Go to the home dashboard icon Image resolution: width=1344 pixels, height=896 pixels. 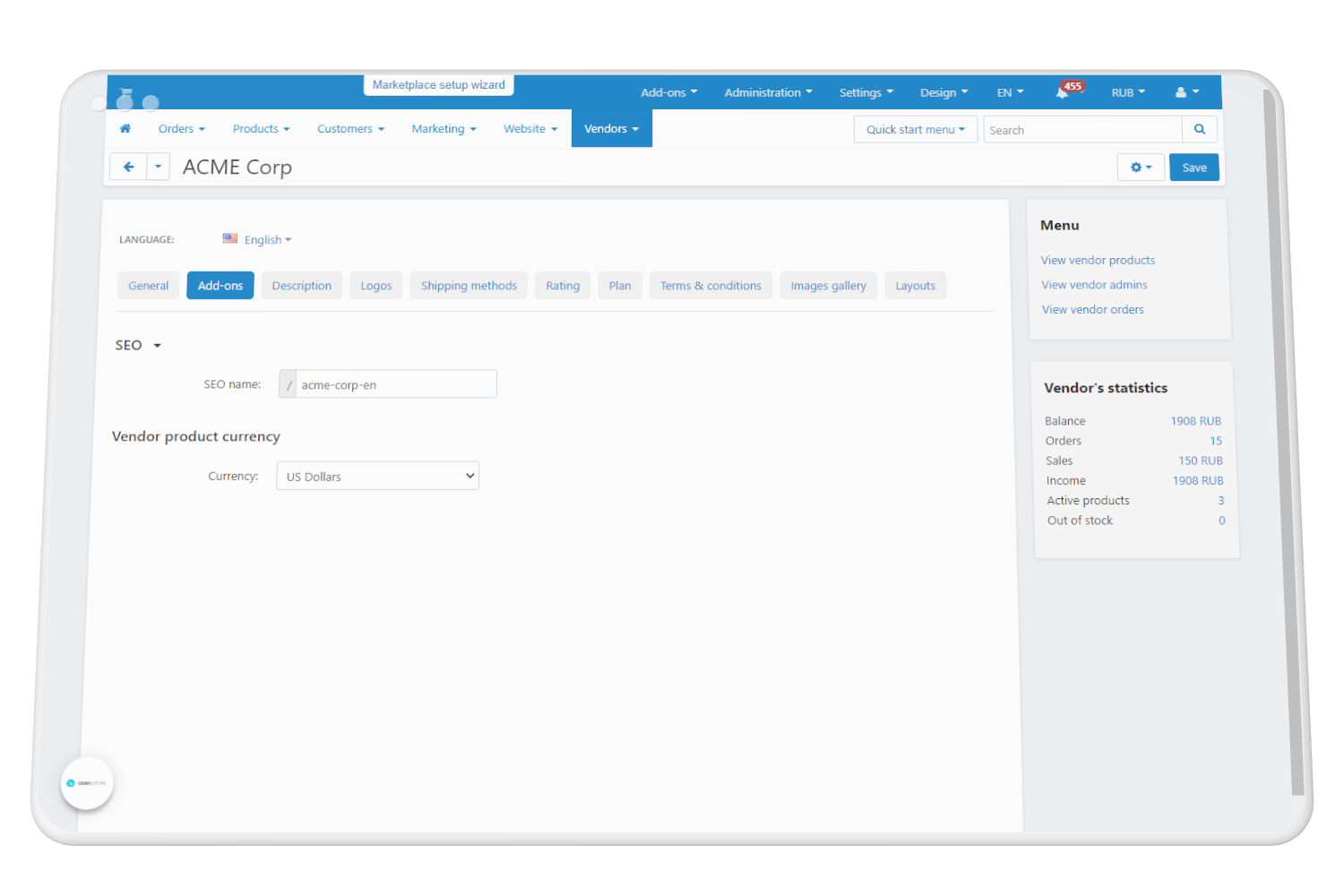click(125, 129)
